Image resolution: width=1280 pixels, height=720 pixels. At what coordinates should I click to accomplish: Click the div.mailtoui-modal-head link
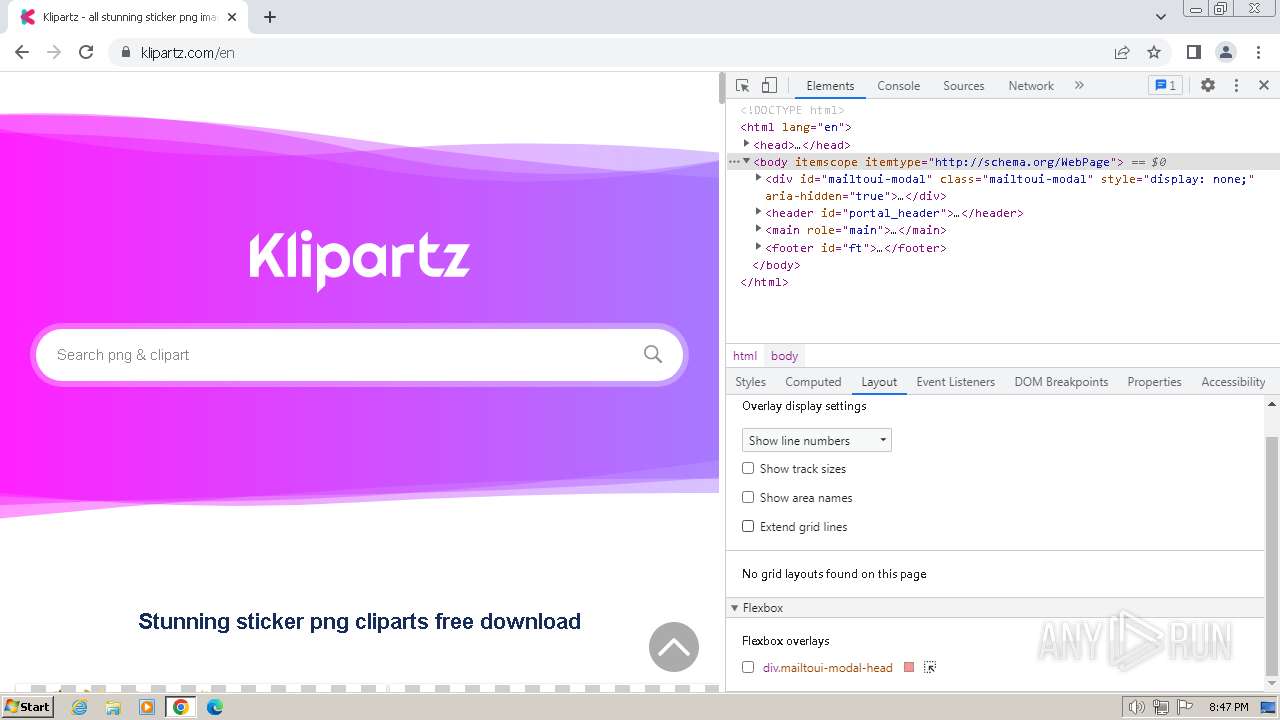coord(828,667)
